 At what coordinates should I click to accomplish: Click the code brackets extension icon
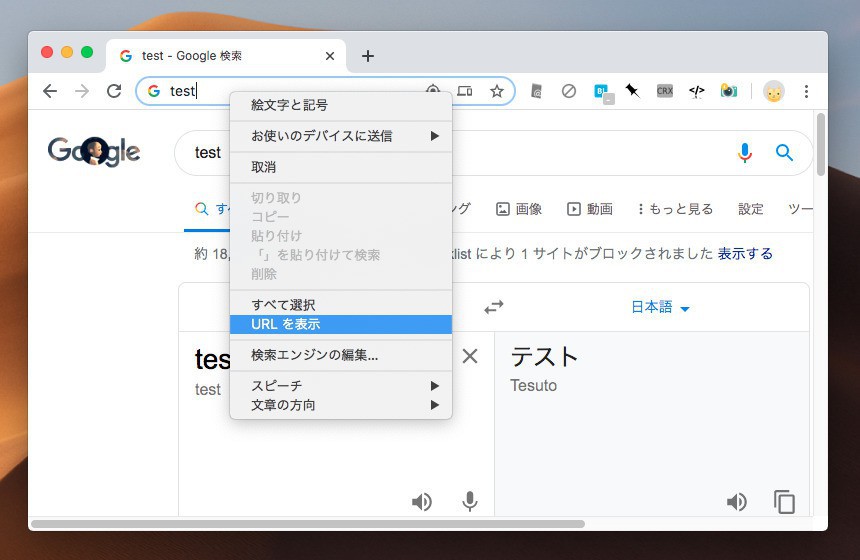(x=697, y=91)
